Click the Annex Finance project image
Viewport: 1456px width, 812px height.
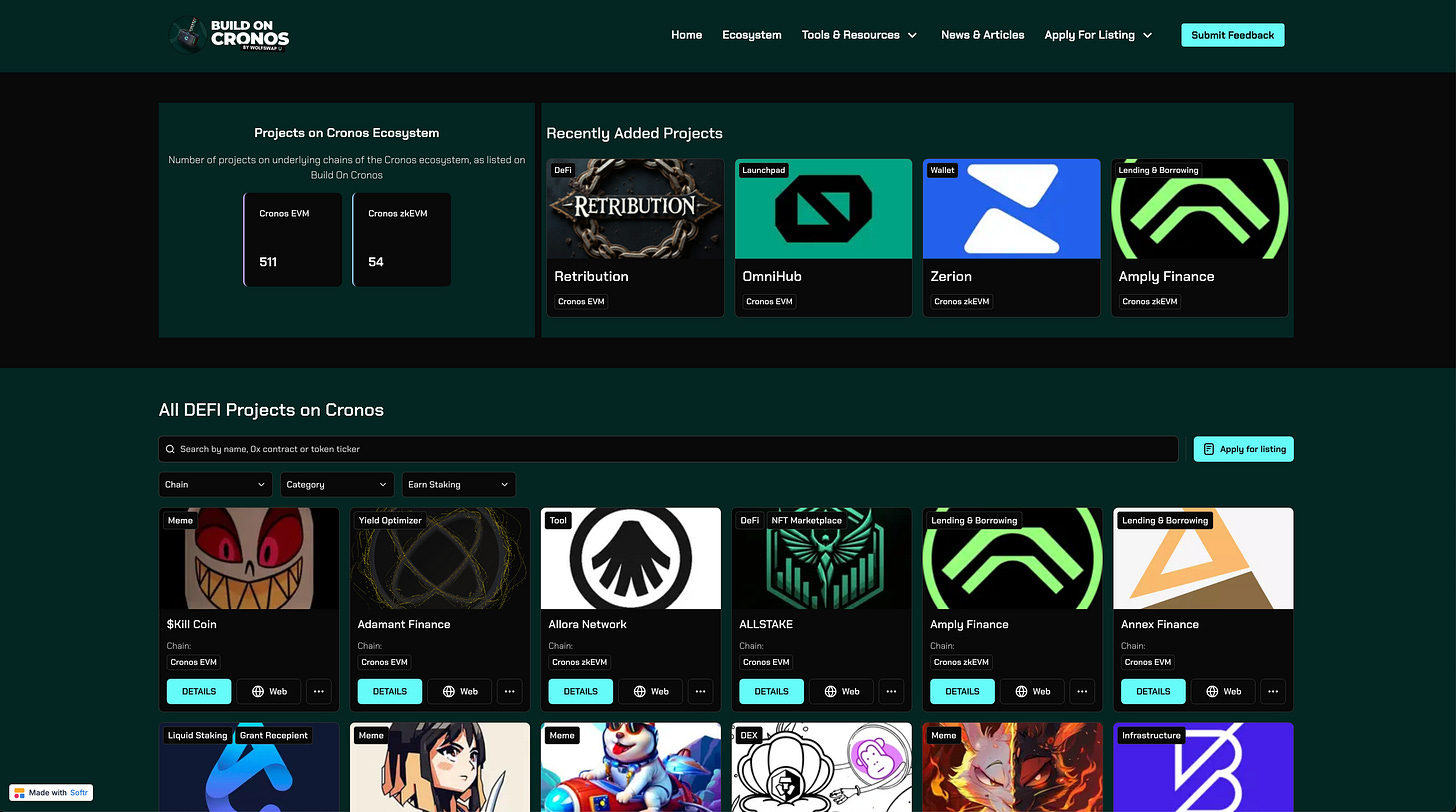[1203, 558]
